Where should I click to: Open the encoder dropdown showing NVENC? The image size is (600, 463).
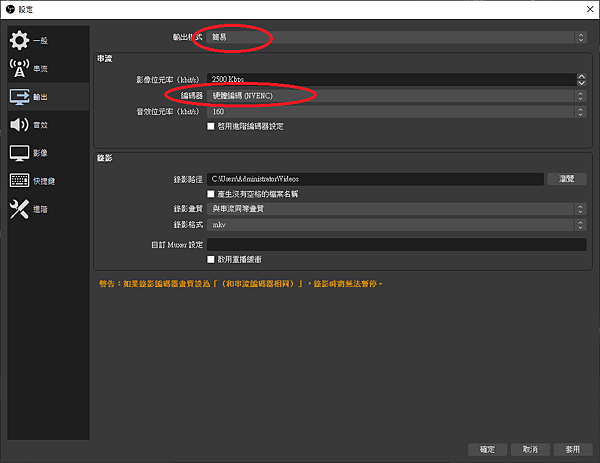click(x=397, y=96)
